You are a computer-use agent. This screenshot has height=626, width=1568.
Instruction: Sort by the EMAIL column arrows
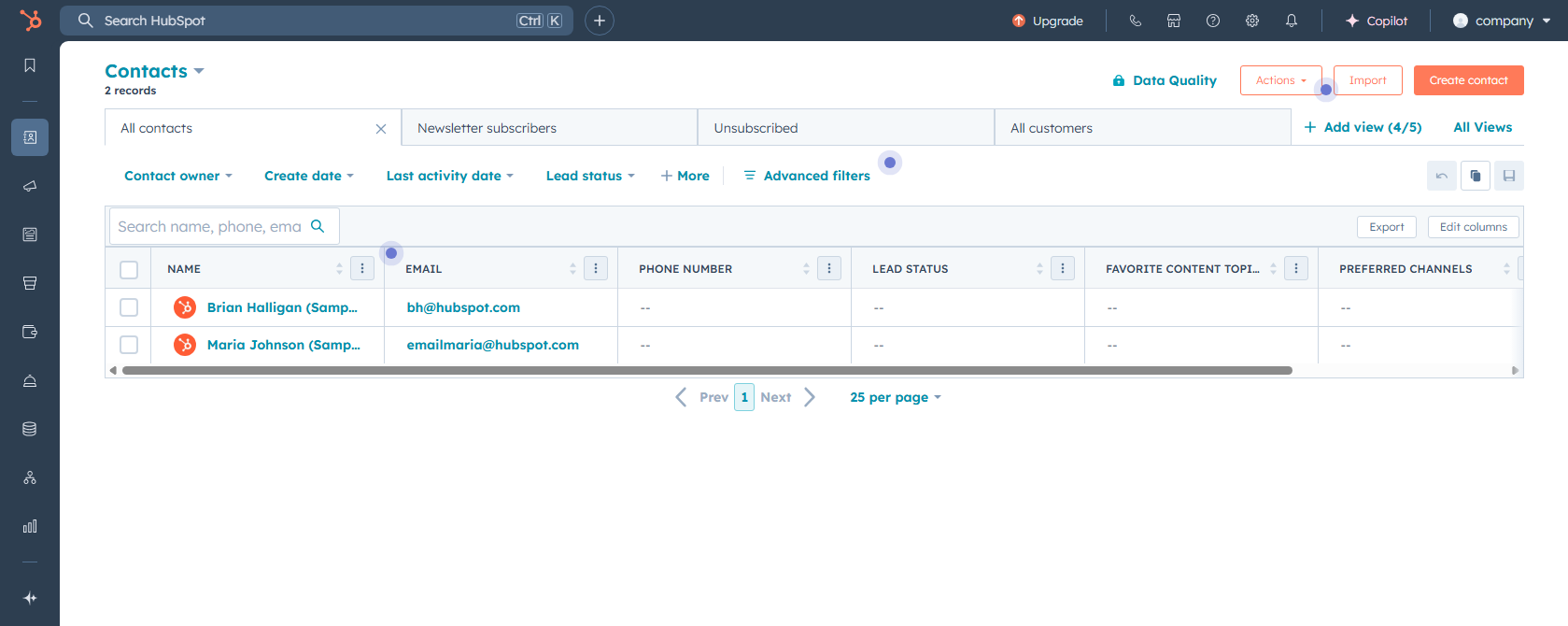coord(572,269)
